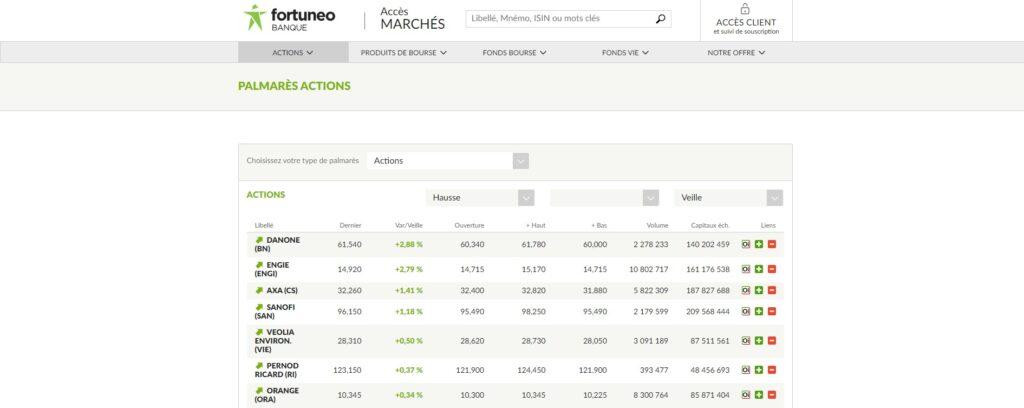The width and height of the screenshot is (1024, 408).
Task: Click red minus icon on Sanofi row
Action: (772, 311)
